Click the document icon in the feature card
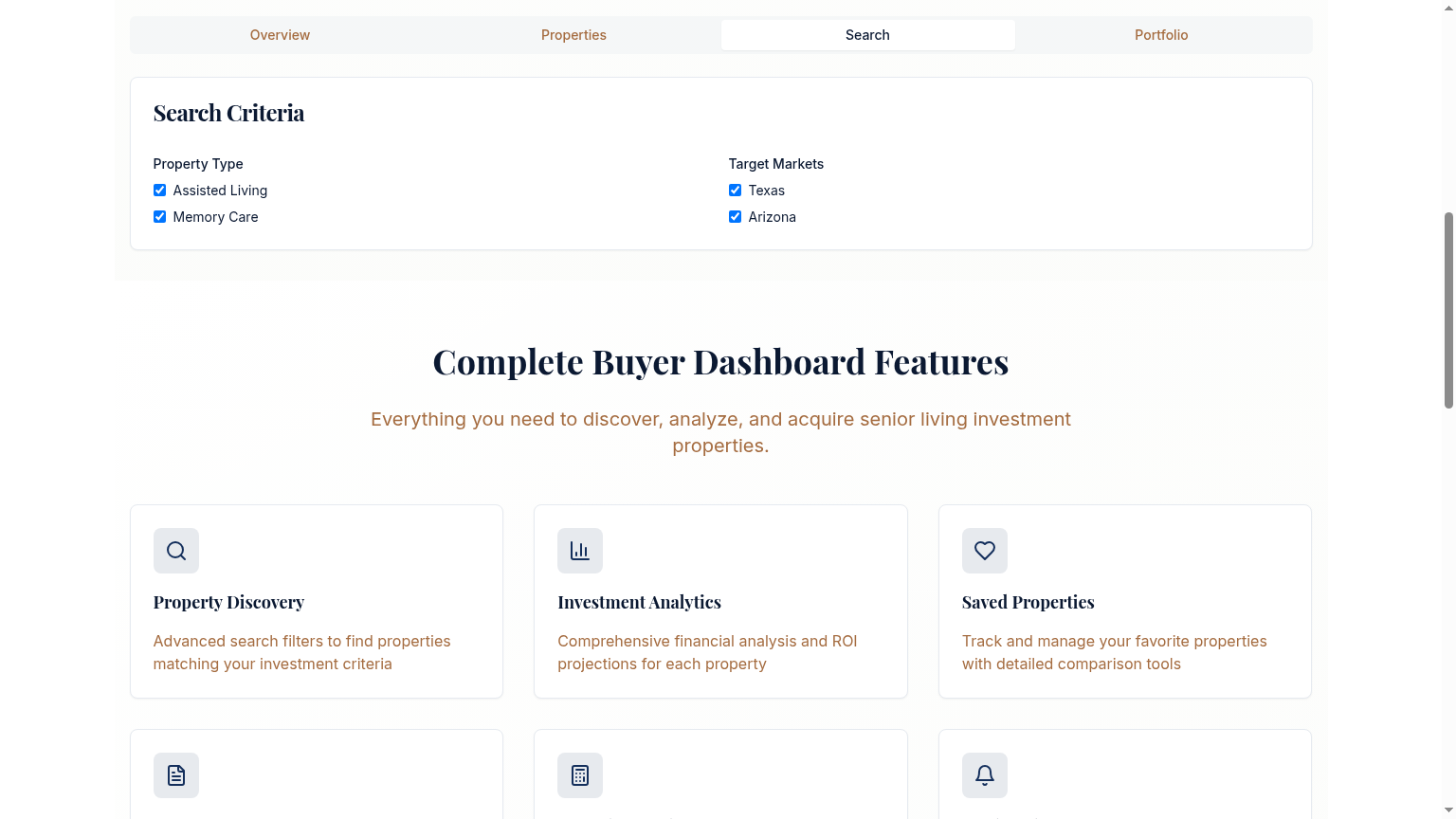The width and height of the screenshot is (1456, 819). 176,775
